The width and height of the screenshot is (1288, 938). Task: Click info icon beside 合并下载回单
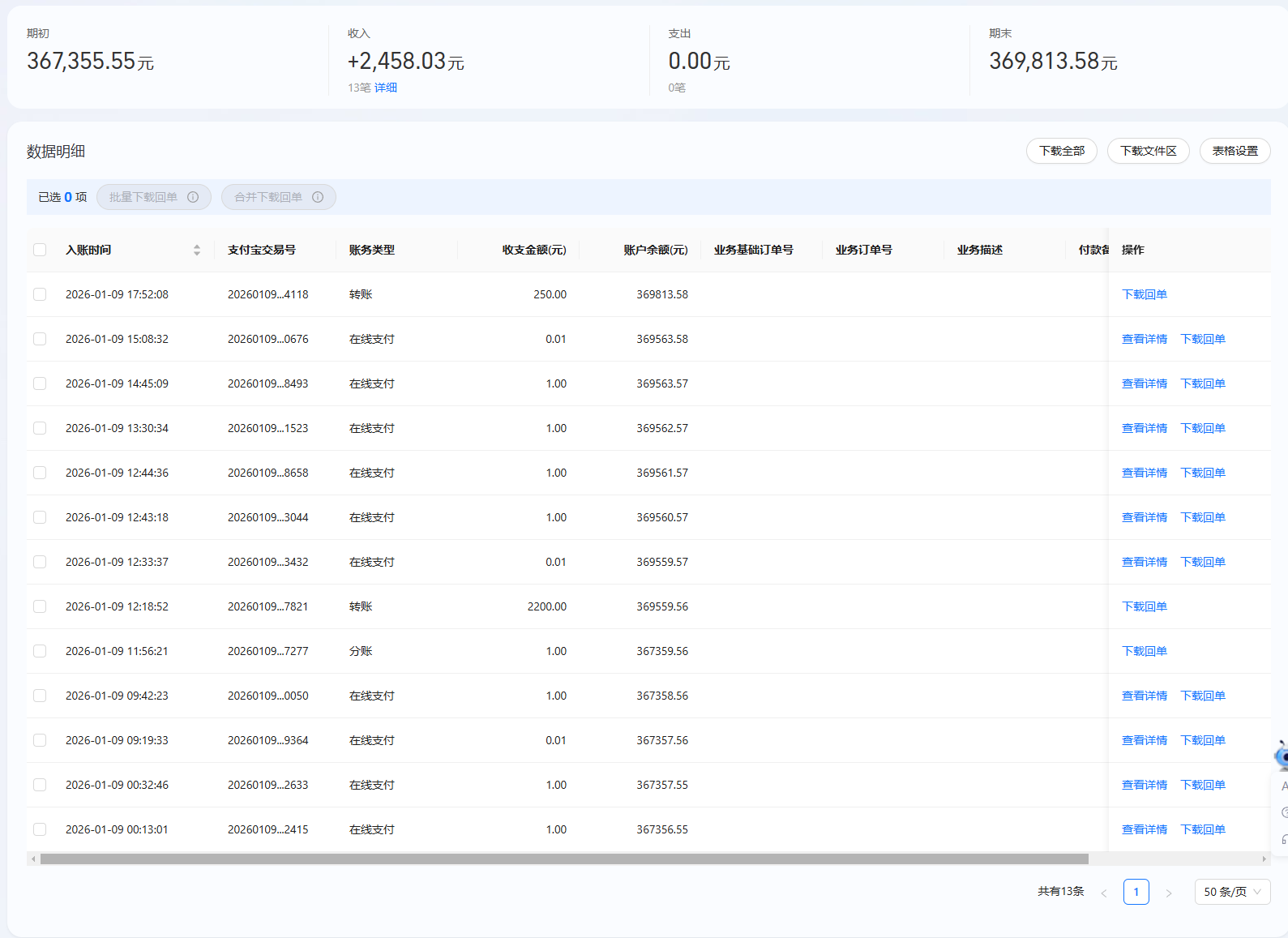coord(318,197)
